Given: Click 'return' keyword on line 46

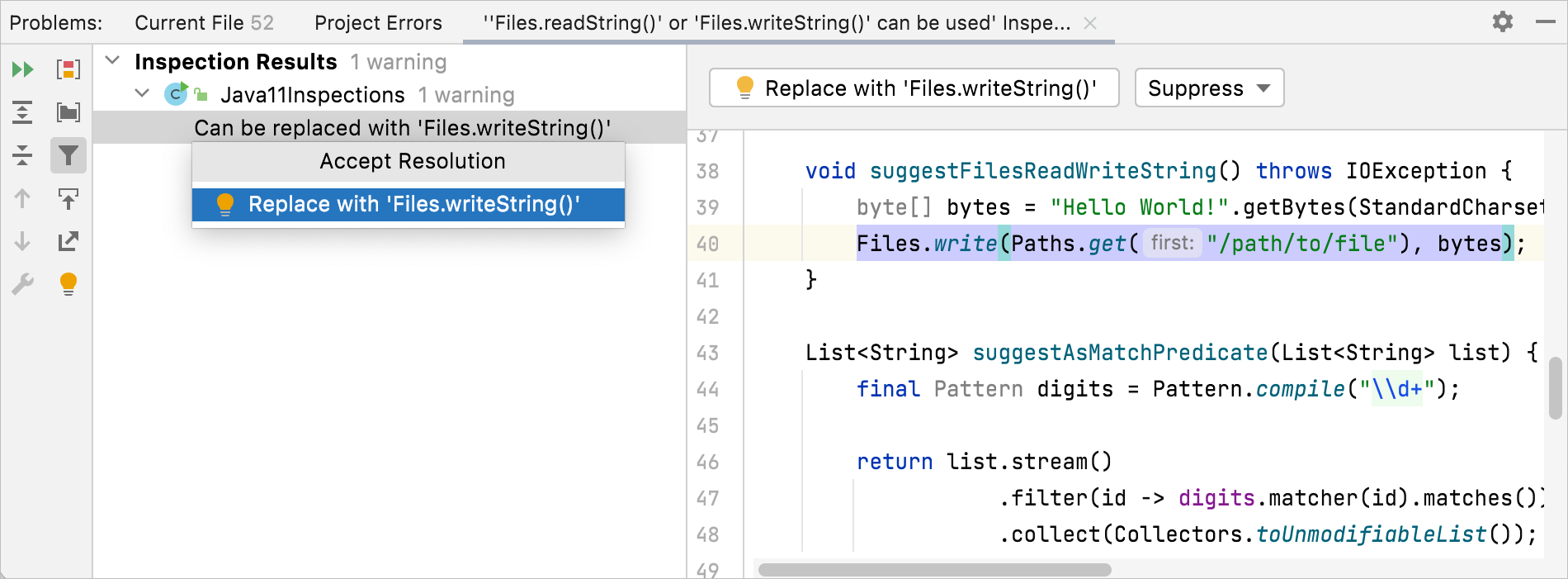Looking at the screenshot, I should coord(895,462).
